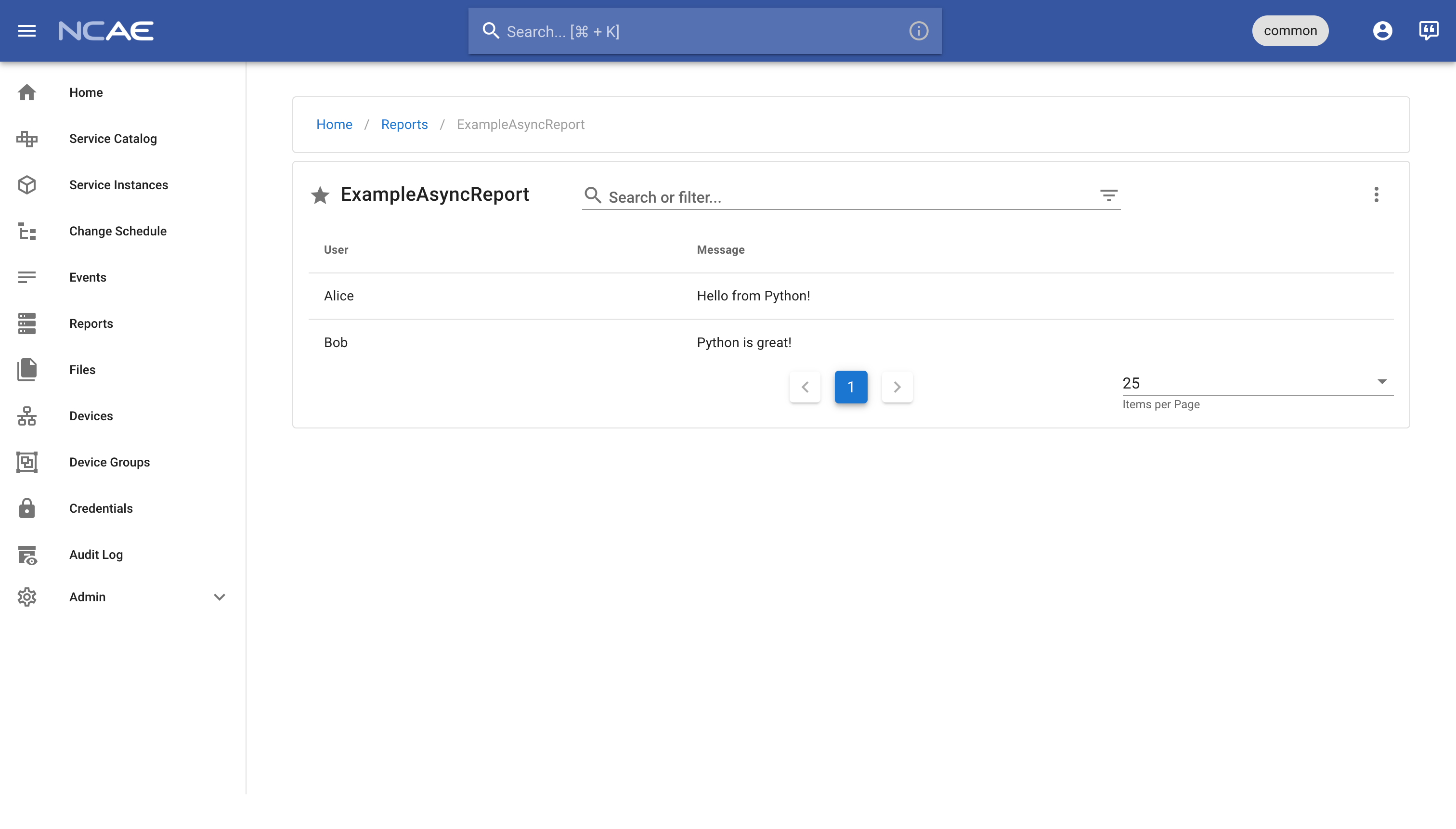The width and height of the screenshot is (1456, 829).
Task: Click the Service Catalog sidebar icon
Action: tap(27, 138)
